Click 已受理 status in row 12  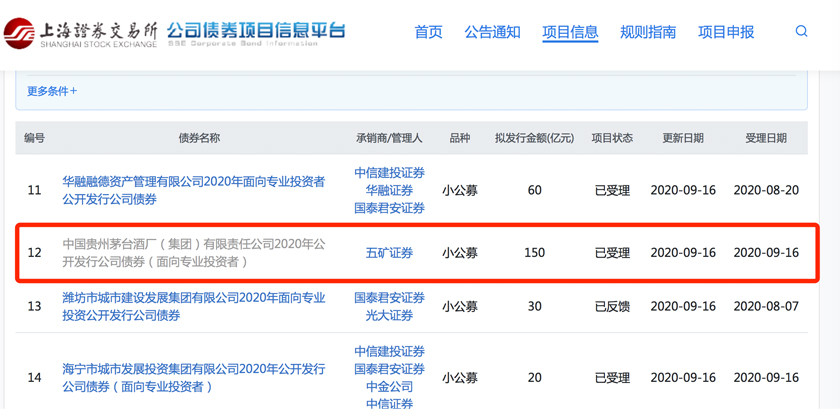coord(612,253)
